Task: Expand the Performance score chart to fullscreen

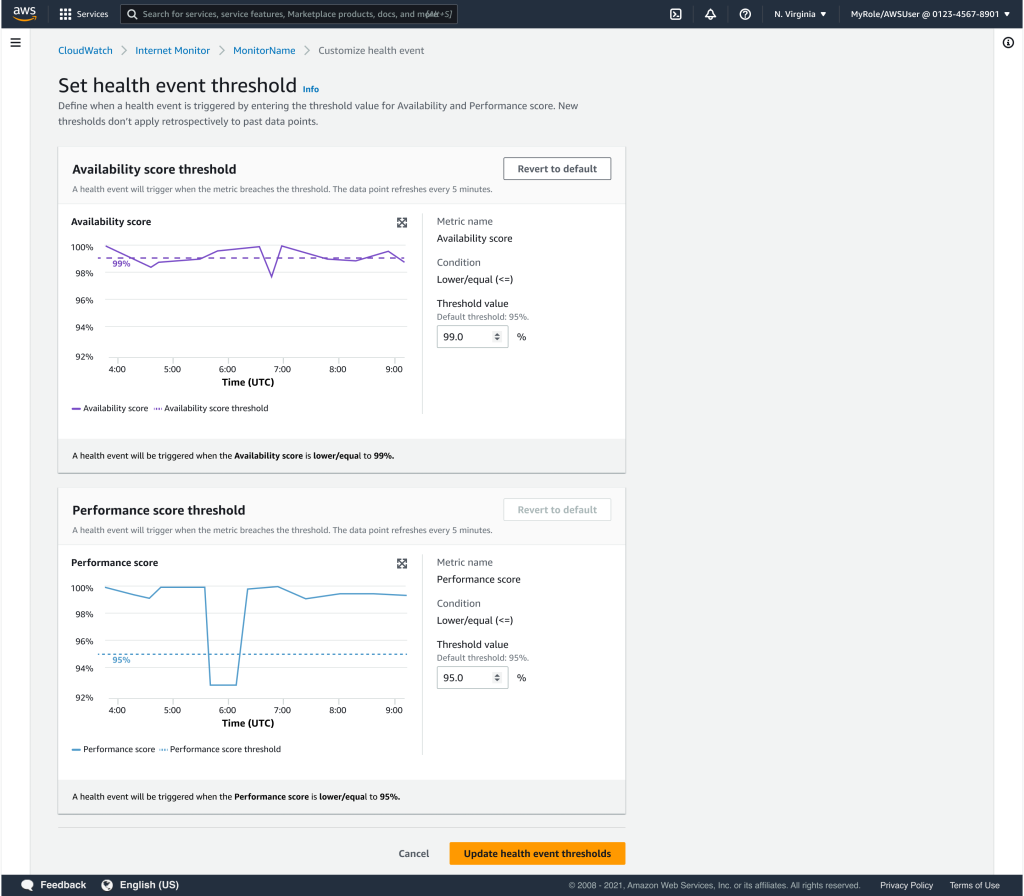Action: [402, 563]
